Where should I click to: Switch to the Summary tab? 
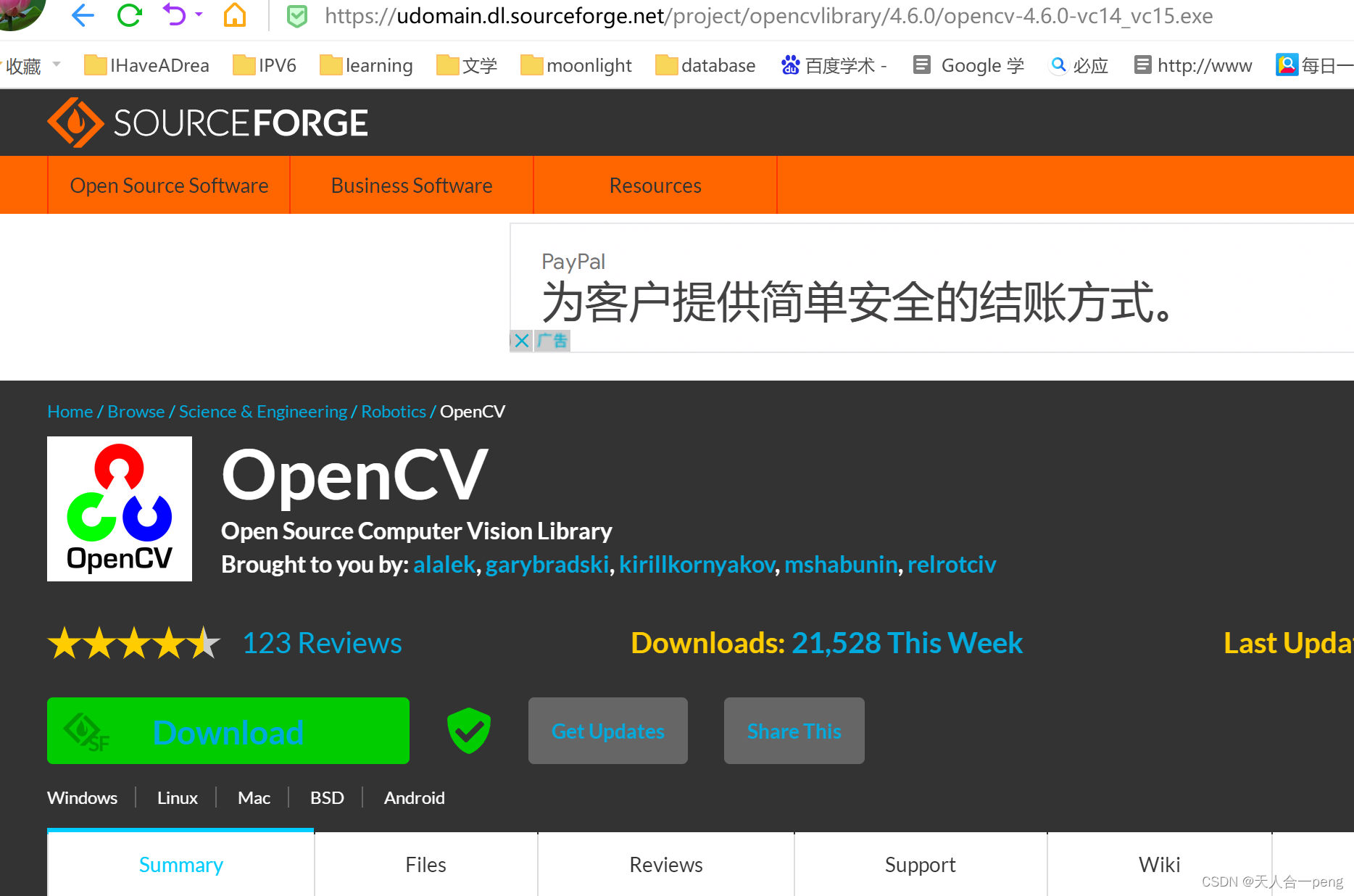(x=180, y=864)
